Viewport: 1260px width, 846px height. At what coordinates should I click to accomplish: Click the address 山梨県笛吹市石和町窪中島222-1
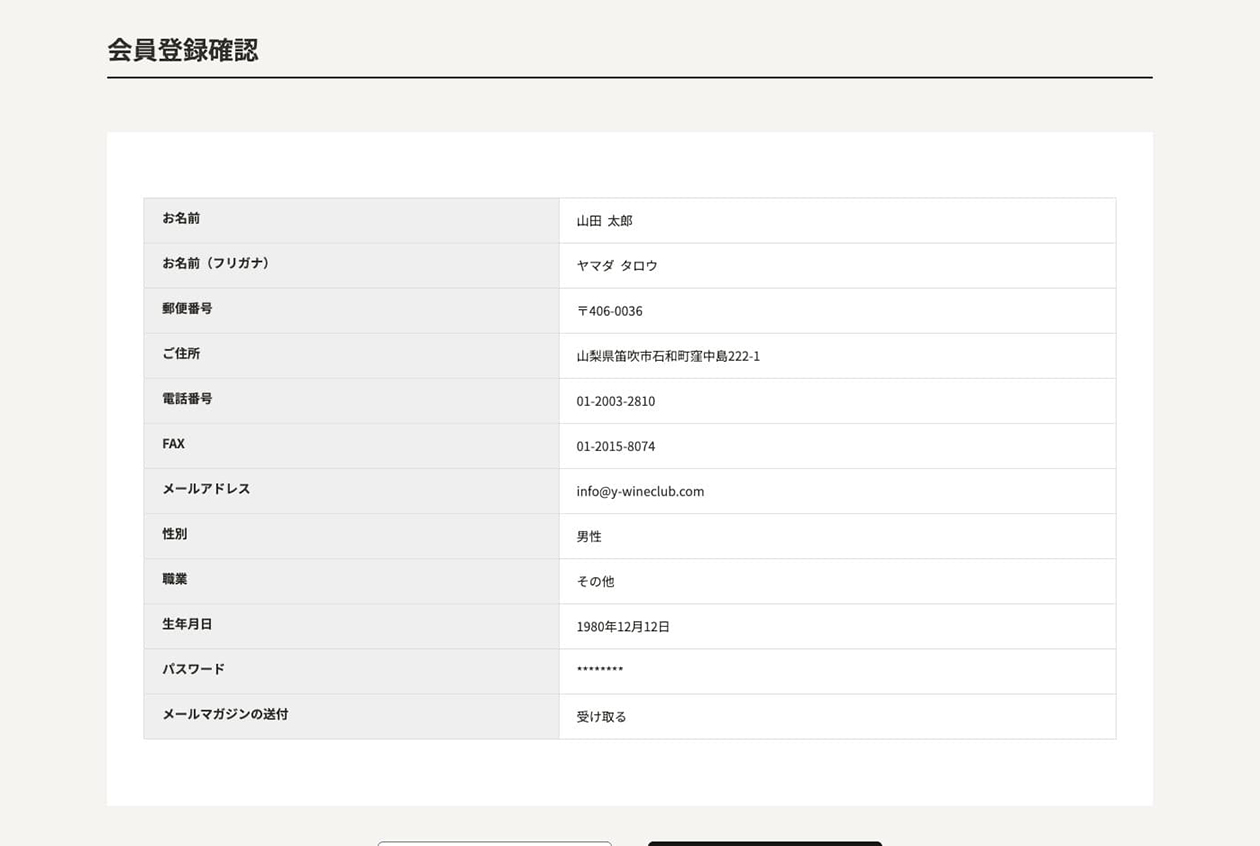click(668, 356)
